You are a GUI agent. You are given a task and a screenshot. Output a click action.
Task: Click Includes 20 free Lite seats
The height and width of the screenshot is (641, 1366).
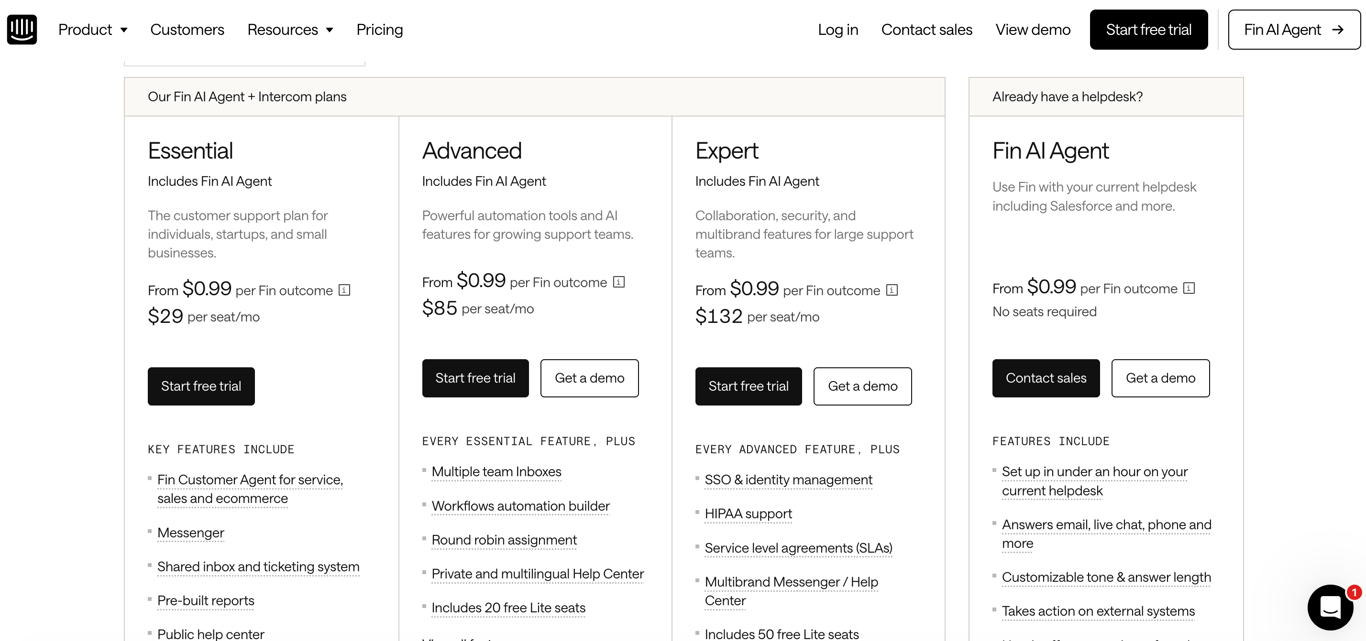[x=508, y=608]
